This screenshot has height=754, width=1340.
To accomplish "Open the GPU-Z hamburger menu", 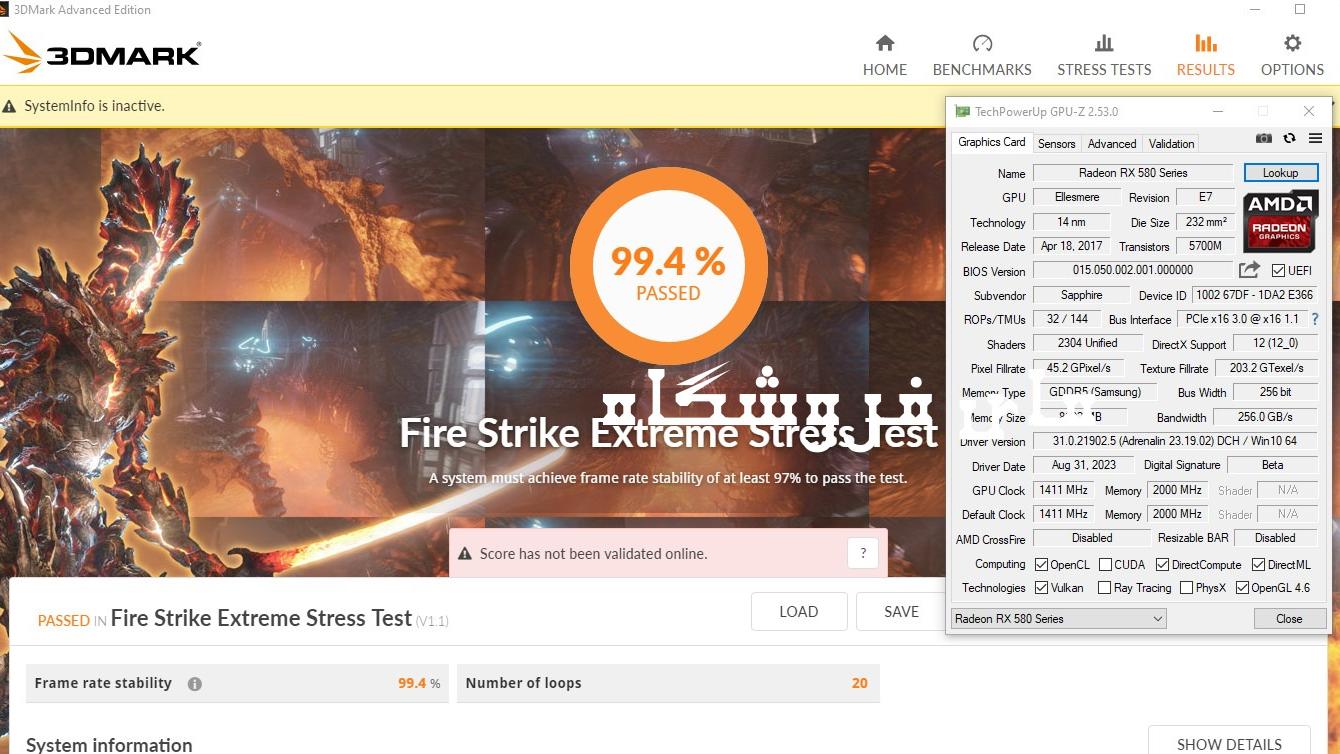I will point(1315,139).
